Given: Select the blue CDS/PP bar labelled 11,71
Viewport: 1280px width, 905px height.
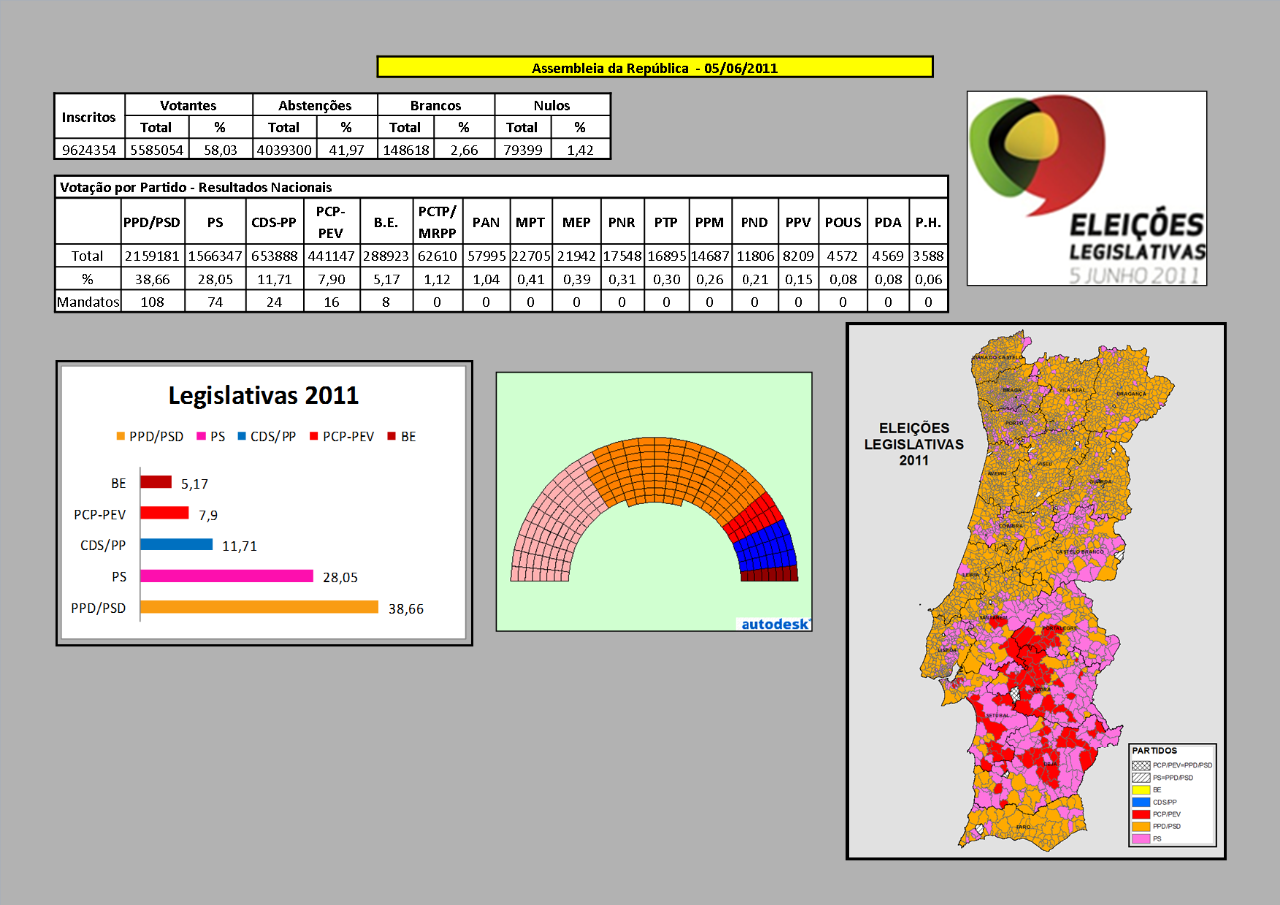Looking at the screenshot, I should [x=176, y=545].
